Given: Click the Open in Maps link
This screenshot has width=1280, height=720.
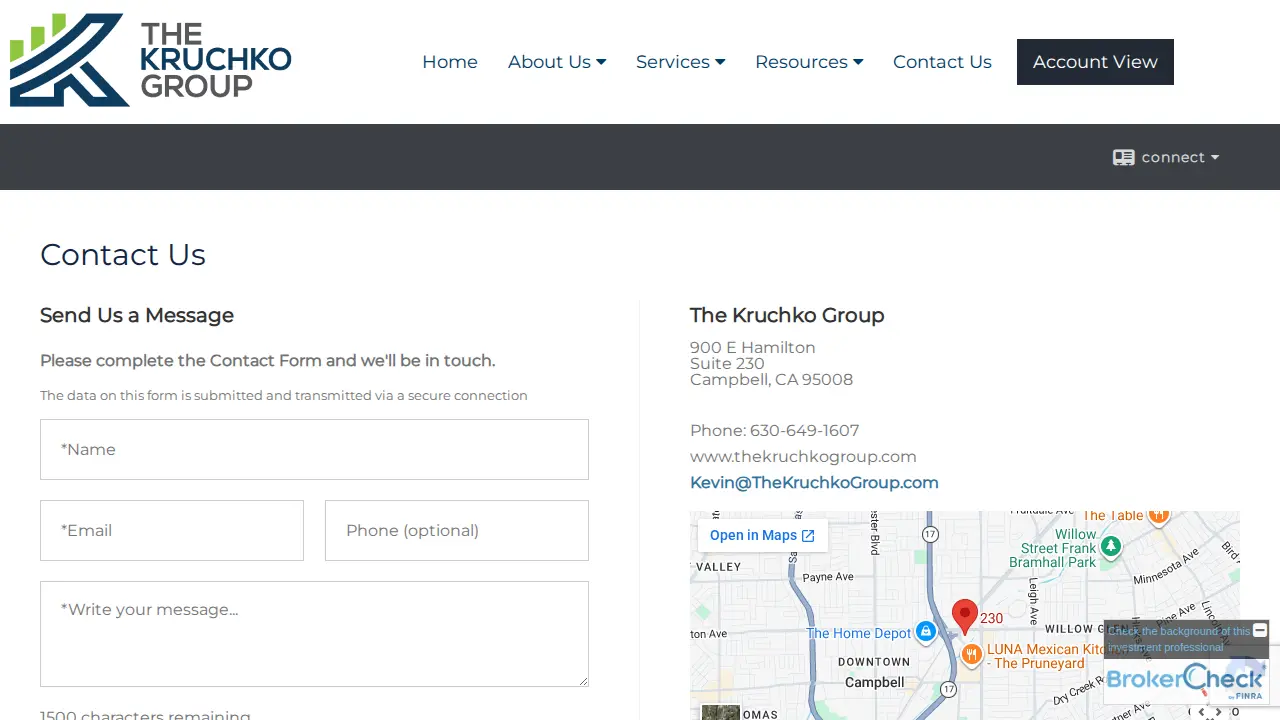Looking at the screenshot, I should pos(762,535).
